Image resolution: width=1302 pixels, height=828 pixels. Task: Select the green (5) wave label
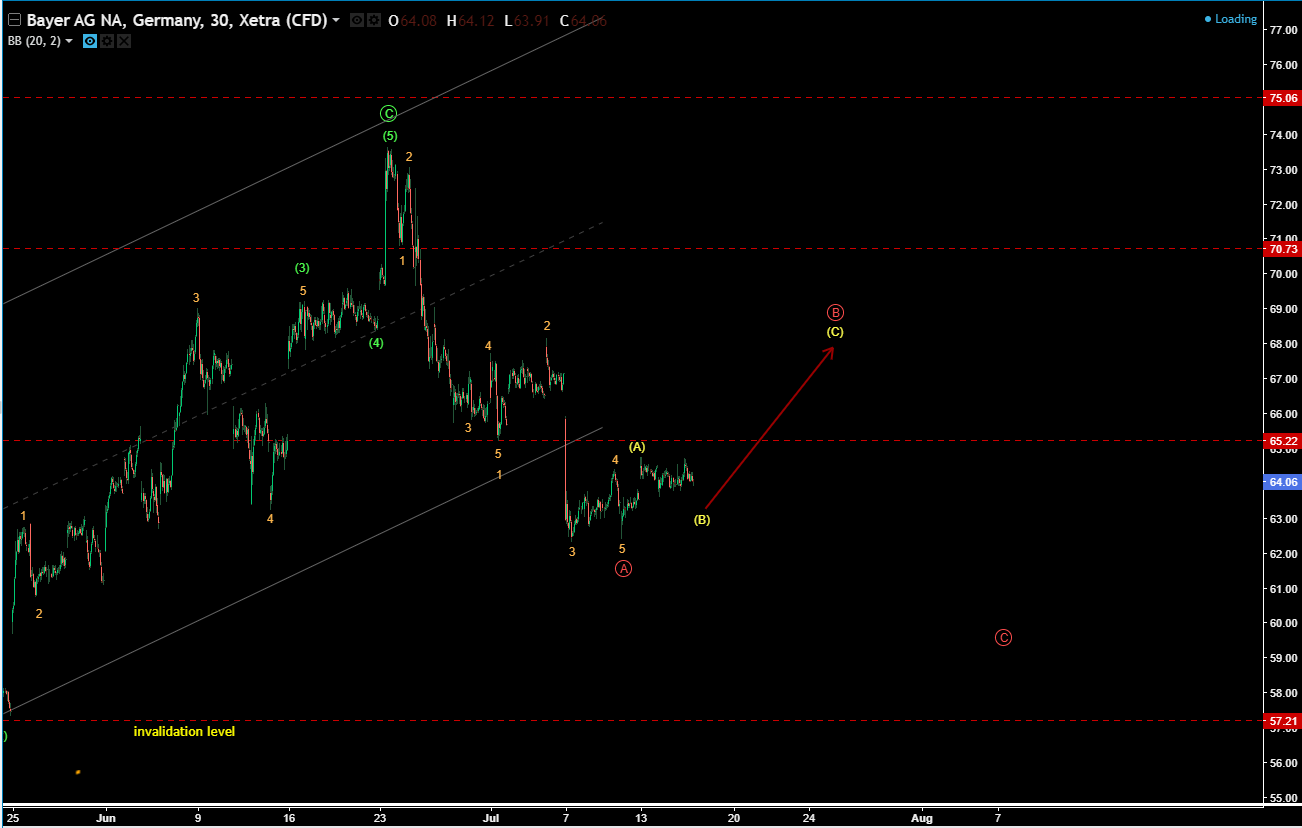pyautogui.click(x=390, y=136)
